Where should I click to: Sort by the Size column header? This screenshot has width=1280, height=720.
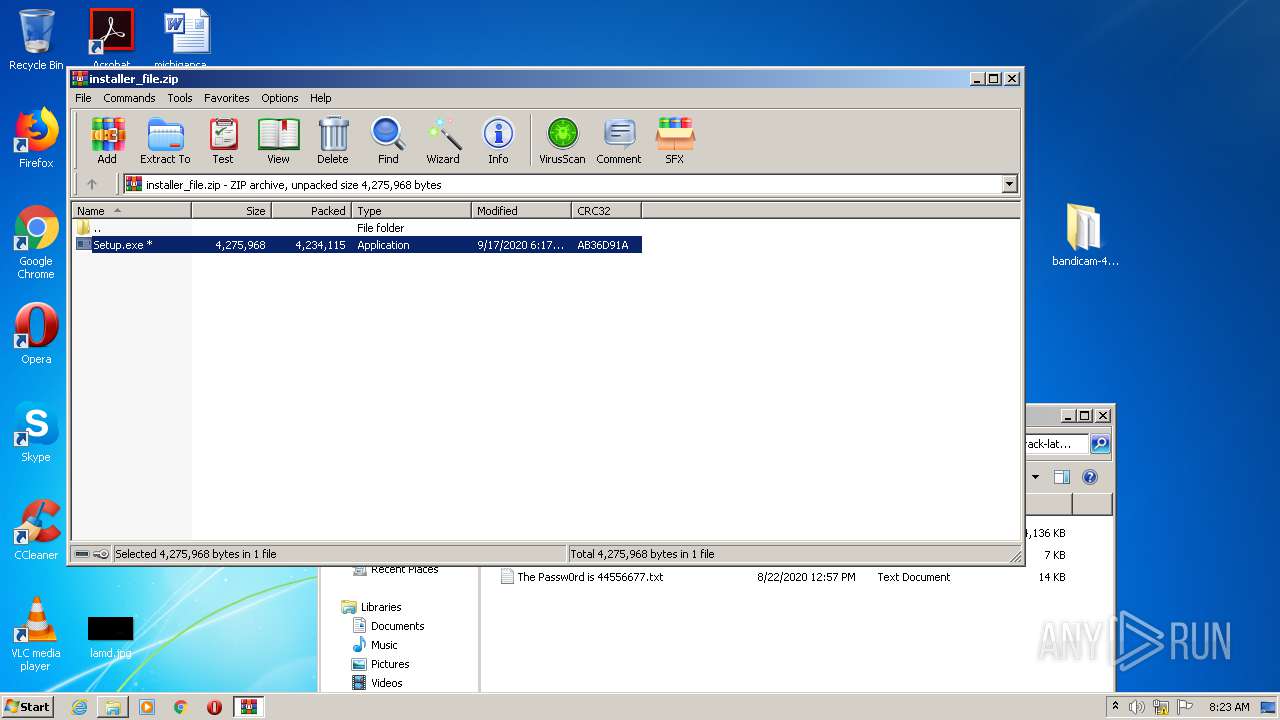tap(231, 210)
